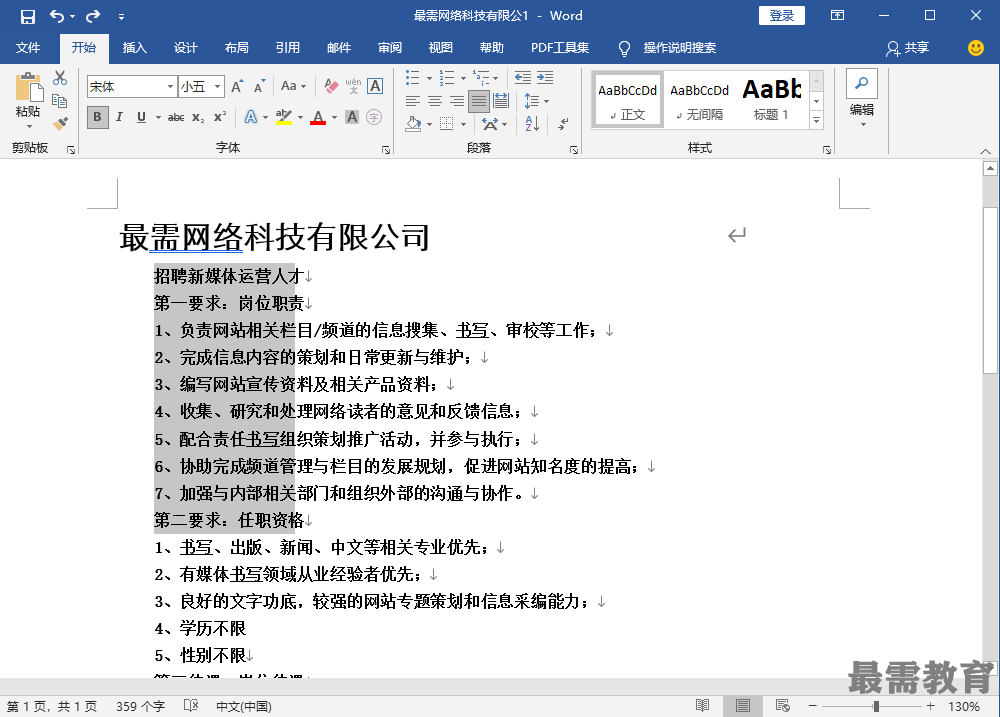Toggle Italic formatting
Viewport: 1000px width, 717px height.
[119, 117]
